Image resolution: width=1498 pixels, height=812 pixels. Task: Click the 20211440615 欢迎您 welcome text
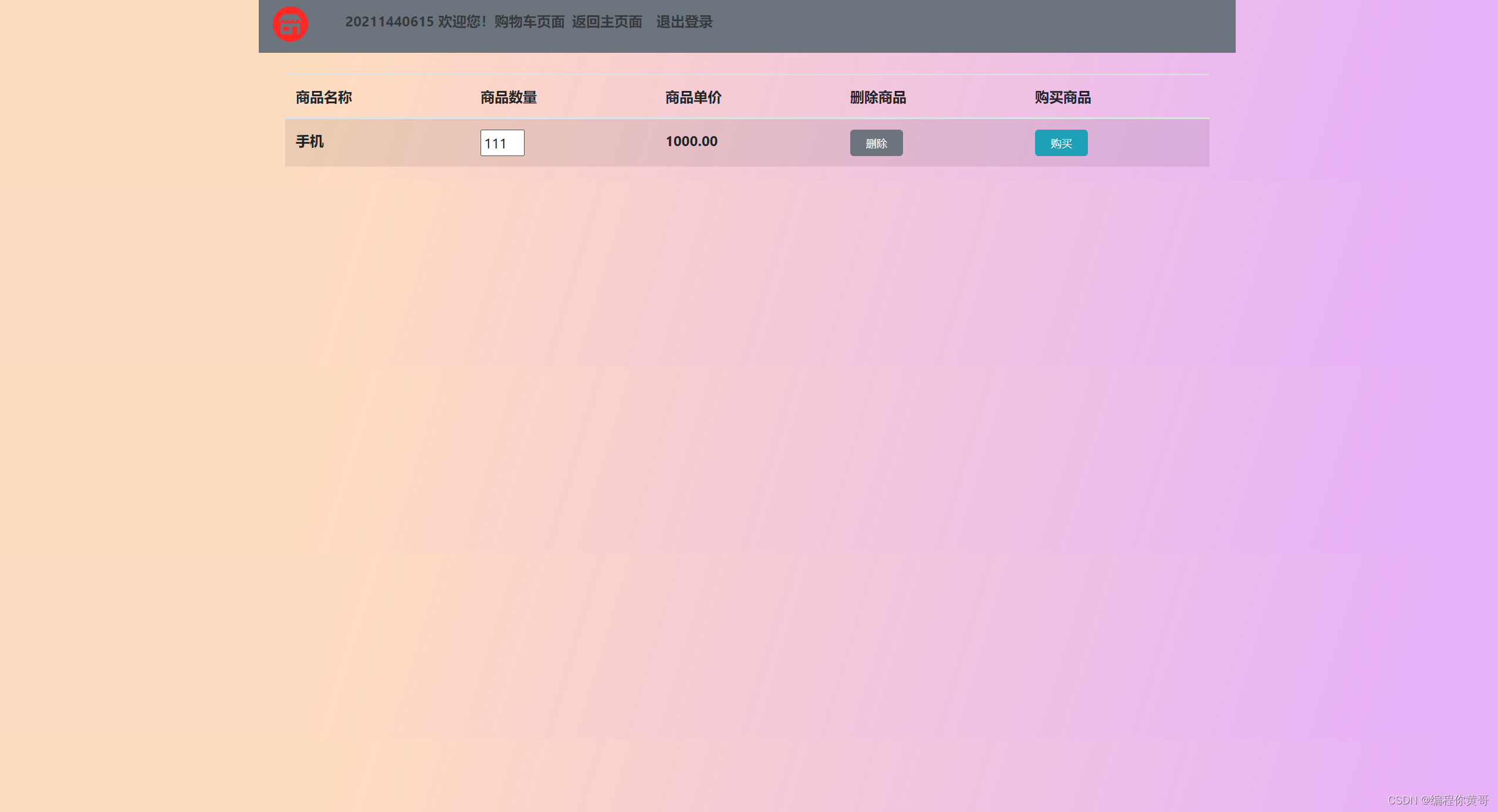pos(415,22)
